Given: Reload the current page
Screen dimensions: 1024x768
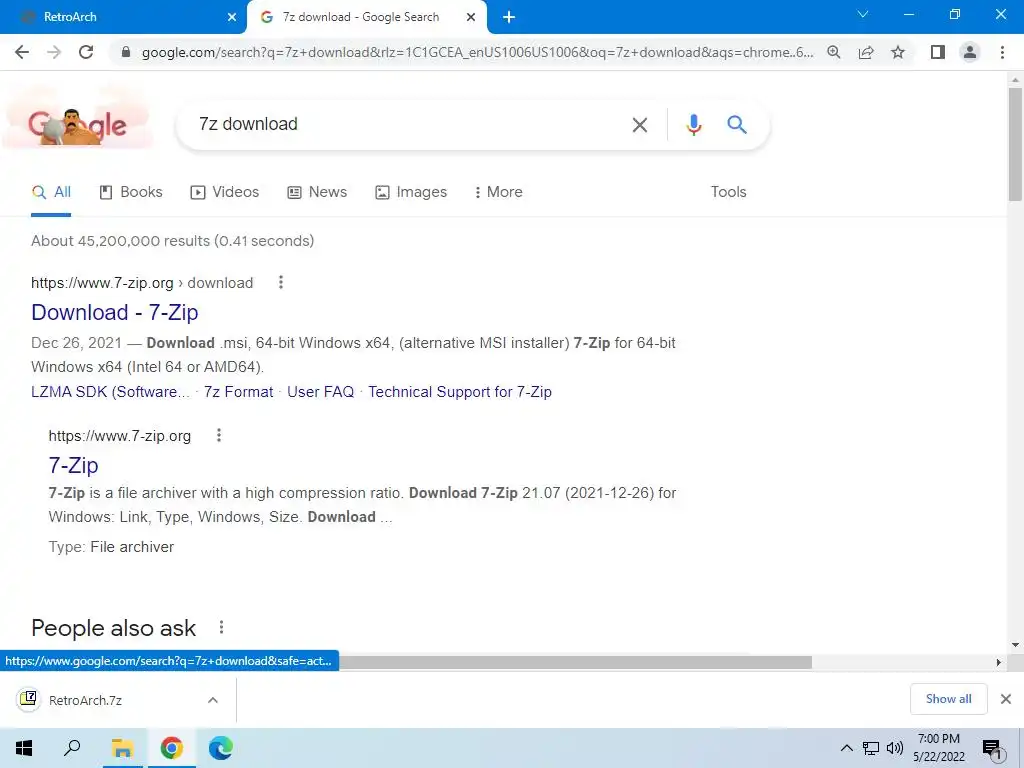Looking at the screenshot, I should 86,52.
